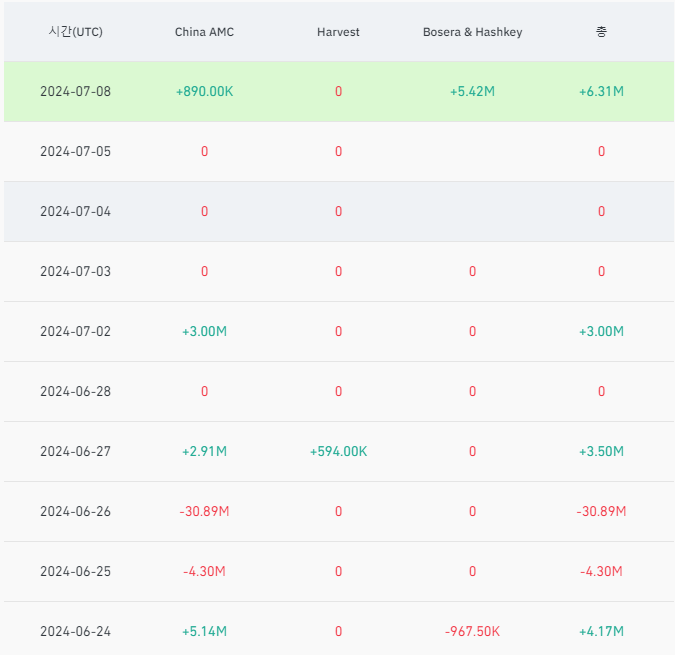The image size is (675, 655).
Task: Click the +890.00K China AMC value
Action: pos(204,92)
